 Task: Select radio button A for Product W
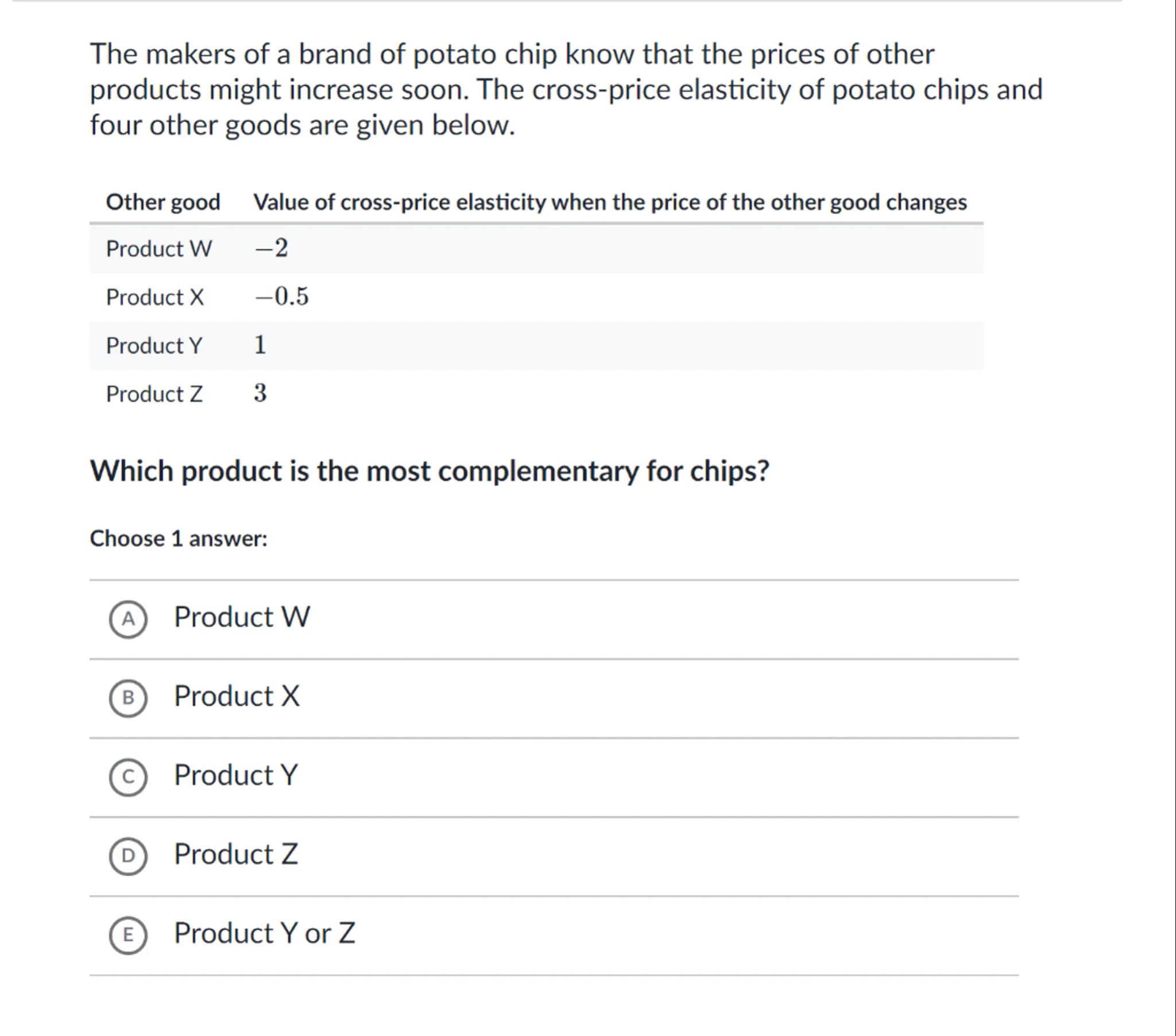pyautogui.click(x=127, y=619)
